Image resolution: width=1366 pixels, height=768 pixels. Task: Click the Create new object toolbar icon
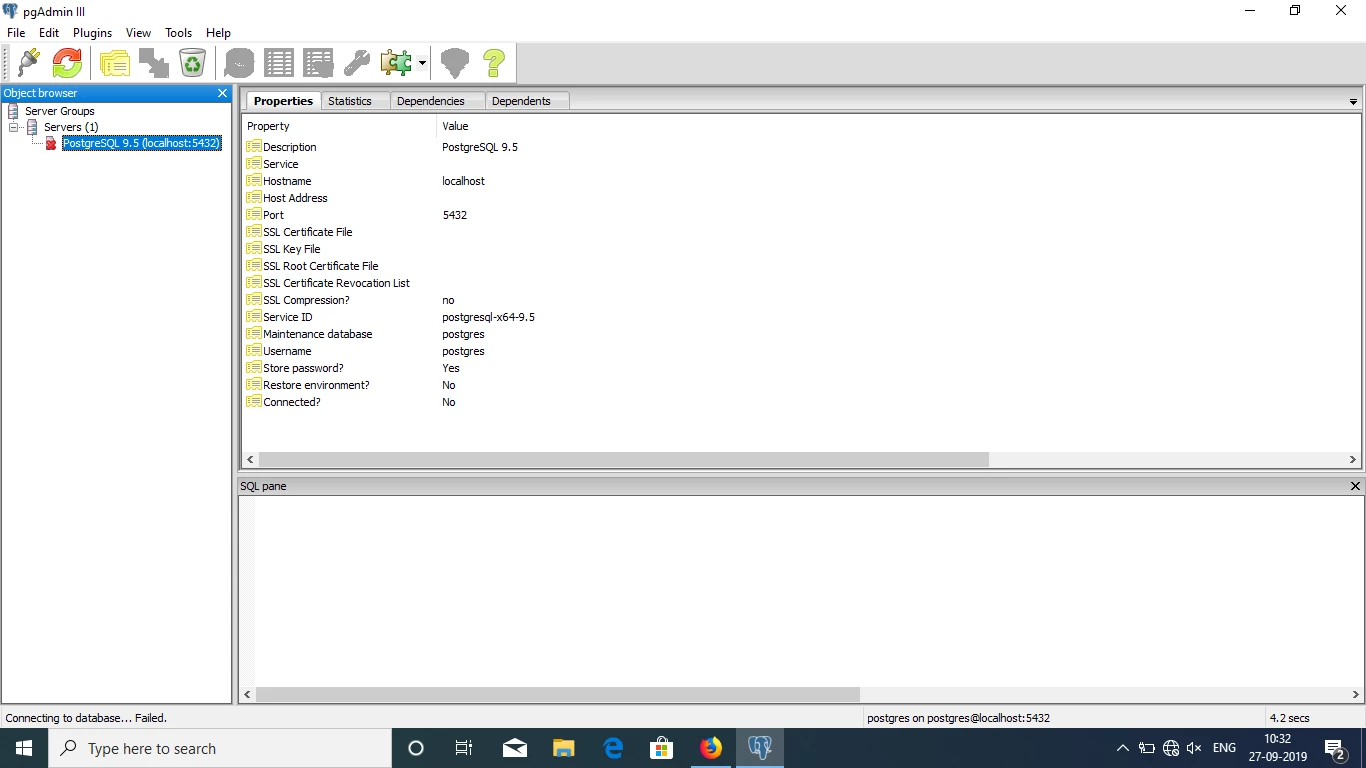tap(153, 63)
